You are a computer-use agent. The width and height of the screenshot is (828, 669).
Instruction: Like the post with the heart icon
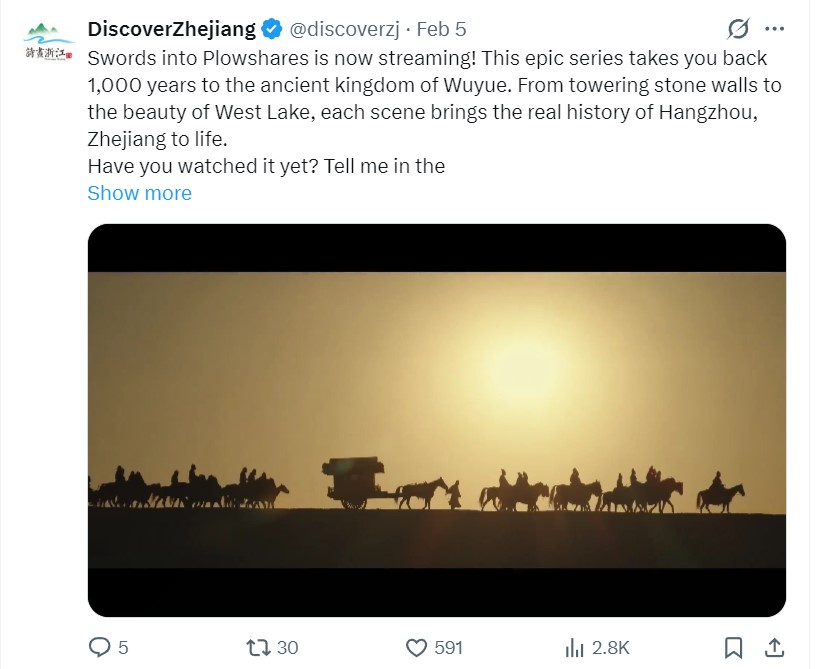(x=416, y=647)
